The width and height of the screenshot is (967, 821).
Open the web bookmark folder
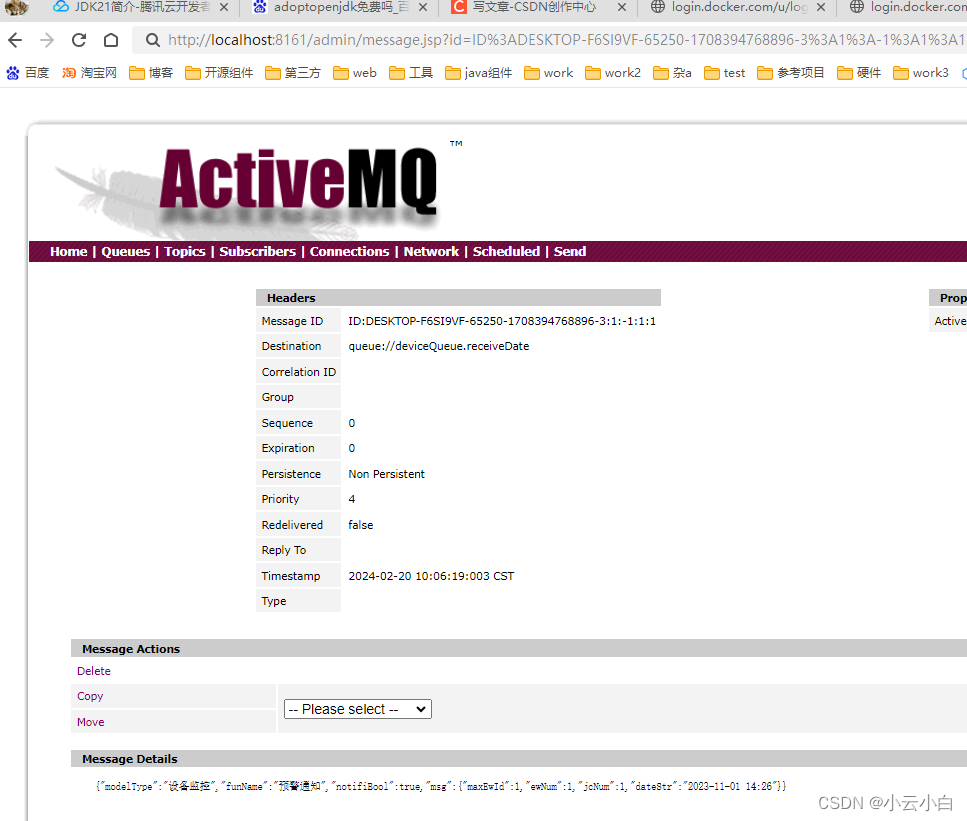(355, 73)
